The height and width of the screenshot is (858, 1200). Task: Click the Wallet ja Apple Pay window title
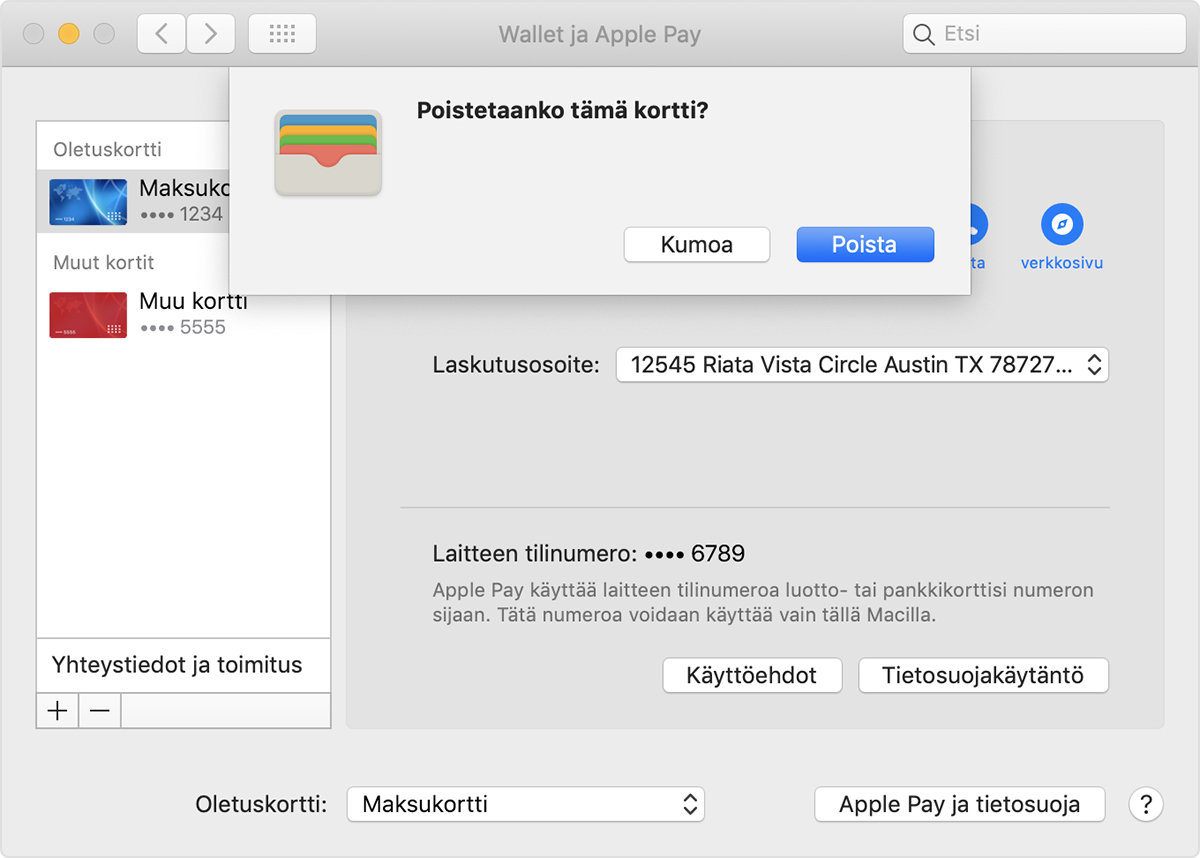click(x=600, y=34)
